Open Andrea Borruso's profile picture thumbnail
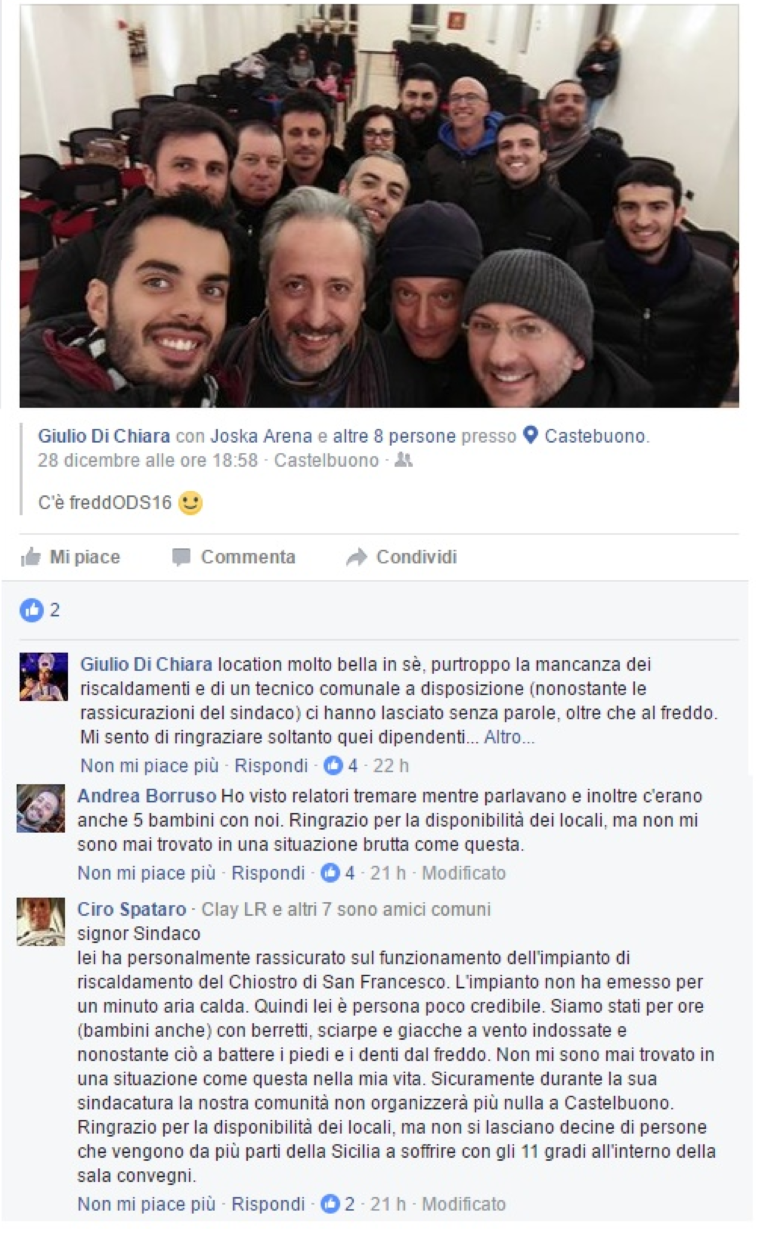This screenshot has height=1256, width=768. [x=41, y=808]
